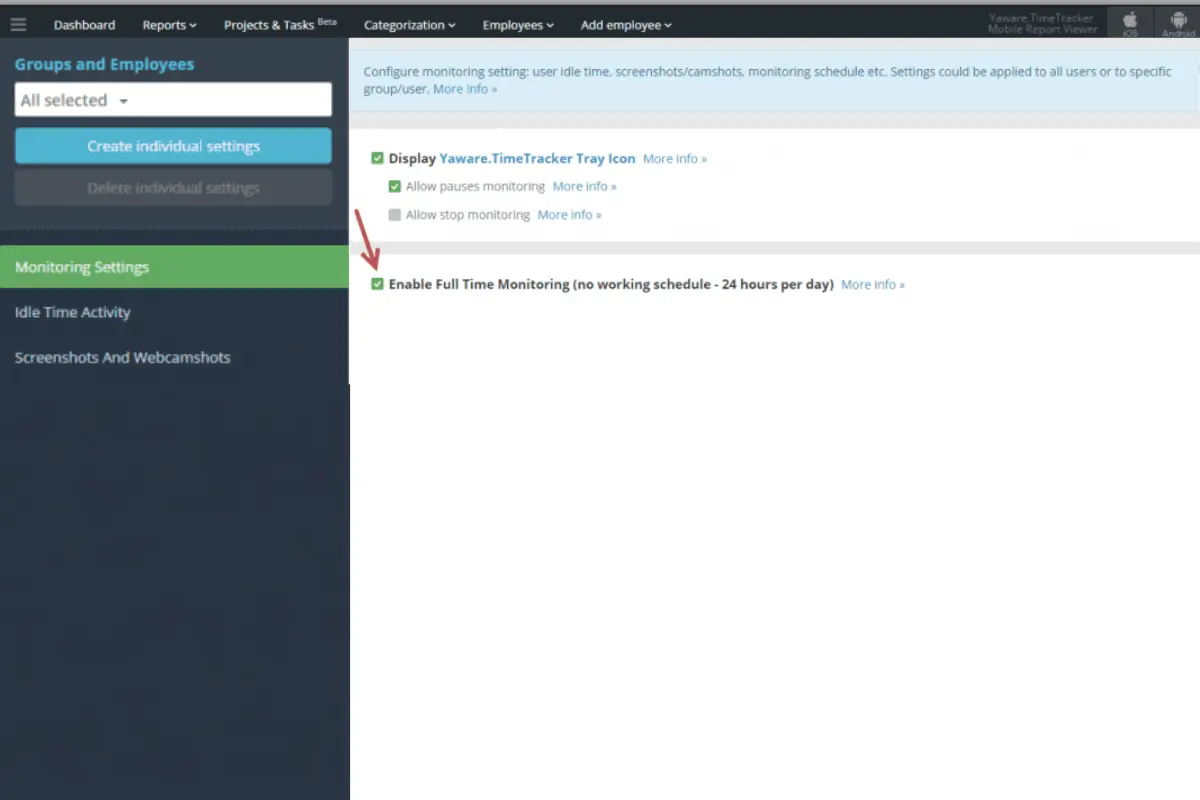Go to the Dashboard
1200x800 pixels.
tap(84, 24)
